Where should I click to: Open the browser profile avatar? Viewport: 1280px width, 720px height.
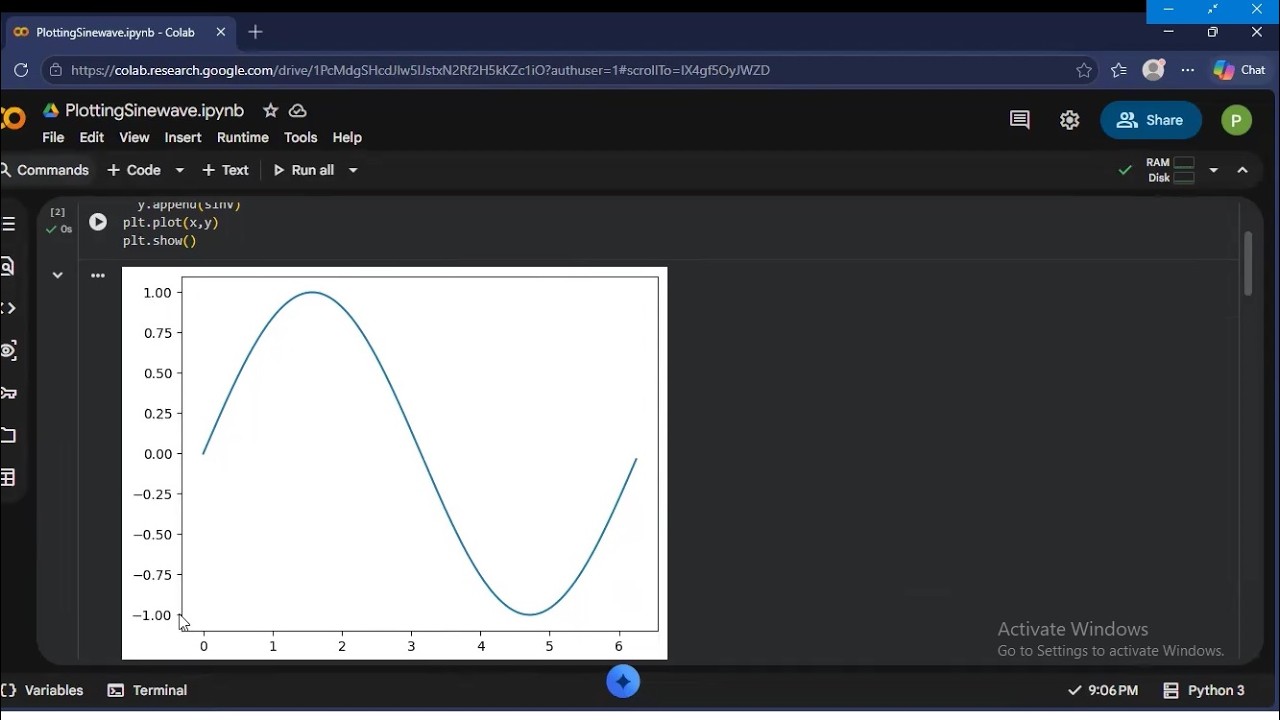[x=1153, y=70]
